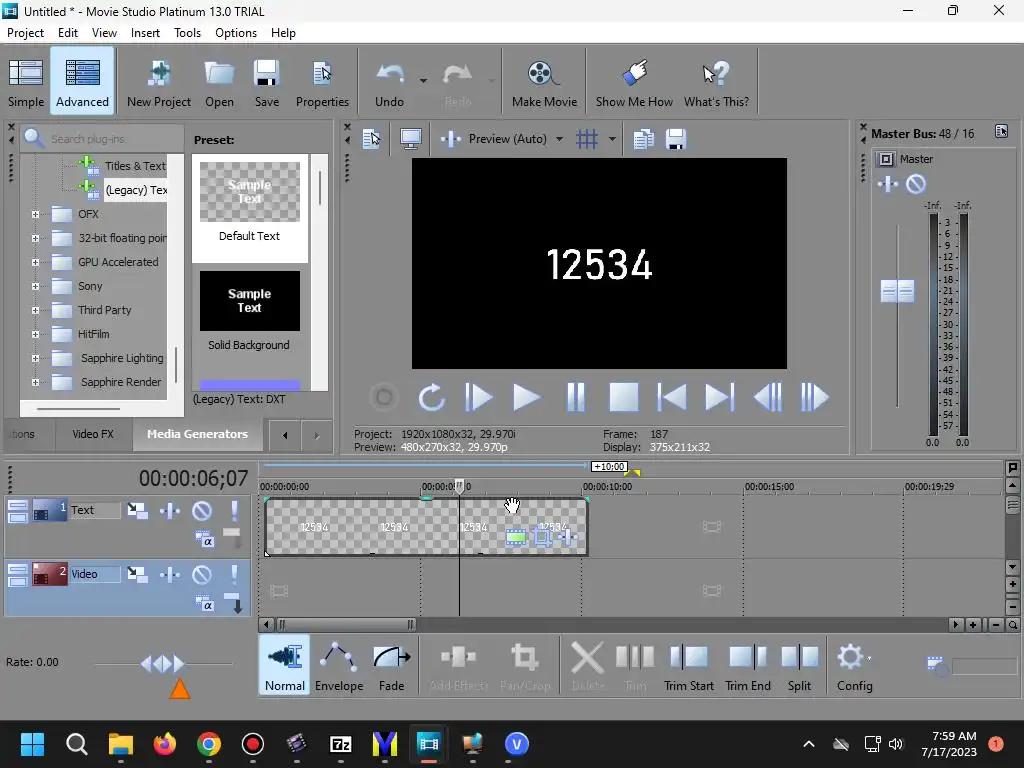Click loop playback button
1024x768 pixels.
(x=431, y=397)
